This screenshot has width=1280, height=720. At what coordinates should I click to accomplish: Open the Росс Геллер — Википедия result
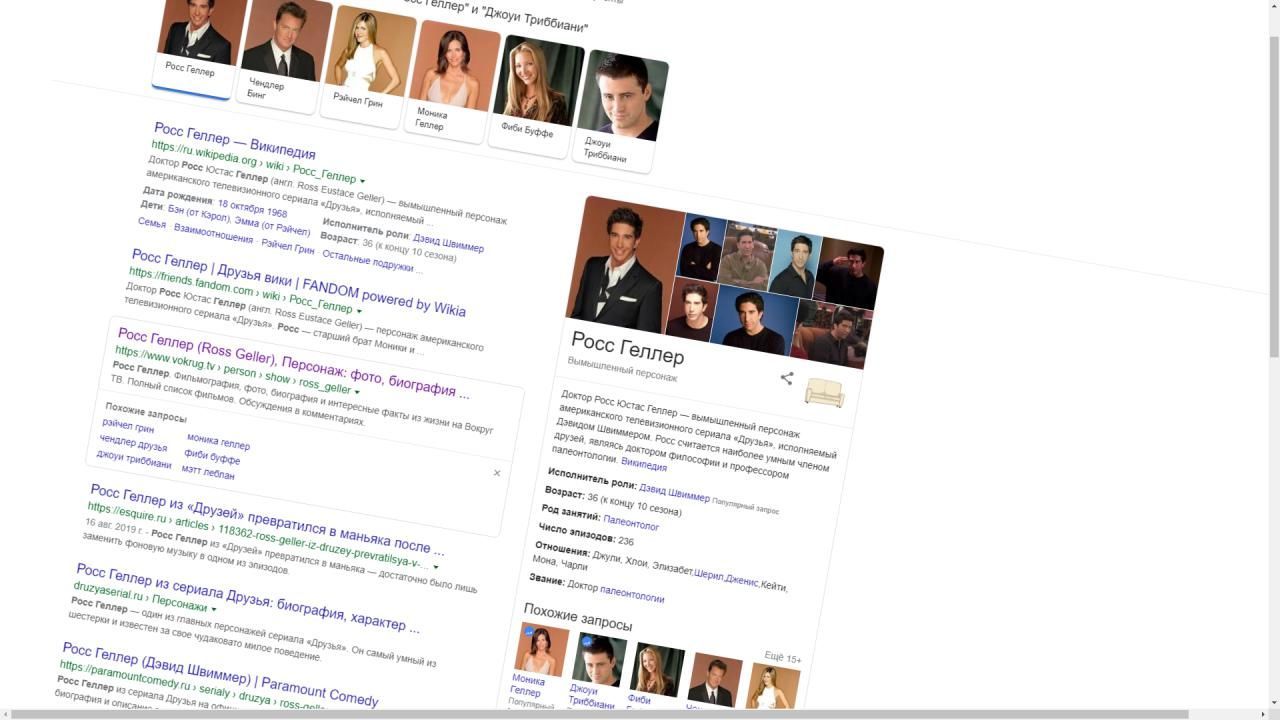pyautogui.click(x=235, y=141)
